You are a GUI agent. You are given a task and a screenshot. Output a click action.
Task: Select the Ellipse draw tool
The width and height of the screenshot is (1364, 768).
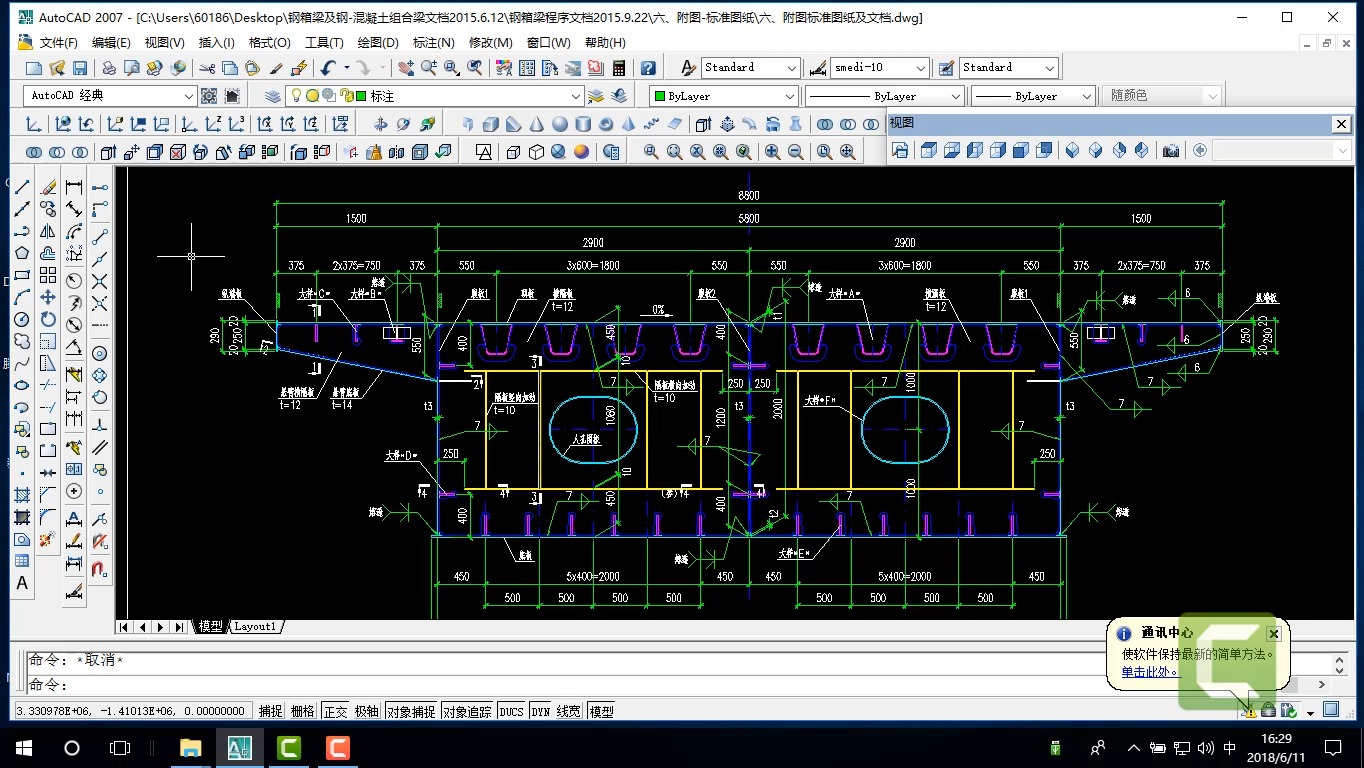click(x=22, y=385)
